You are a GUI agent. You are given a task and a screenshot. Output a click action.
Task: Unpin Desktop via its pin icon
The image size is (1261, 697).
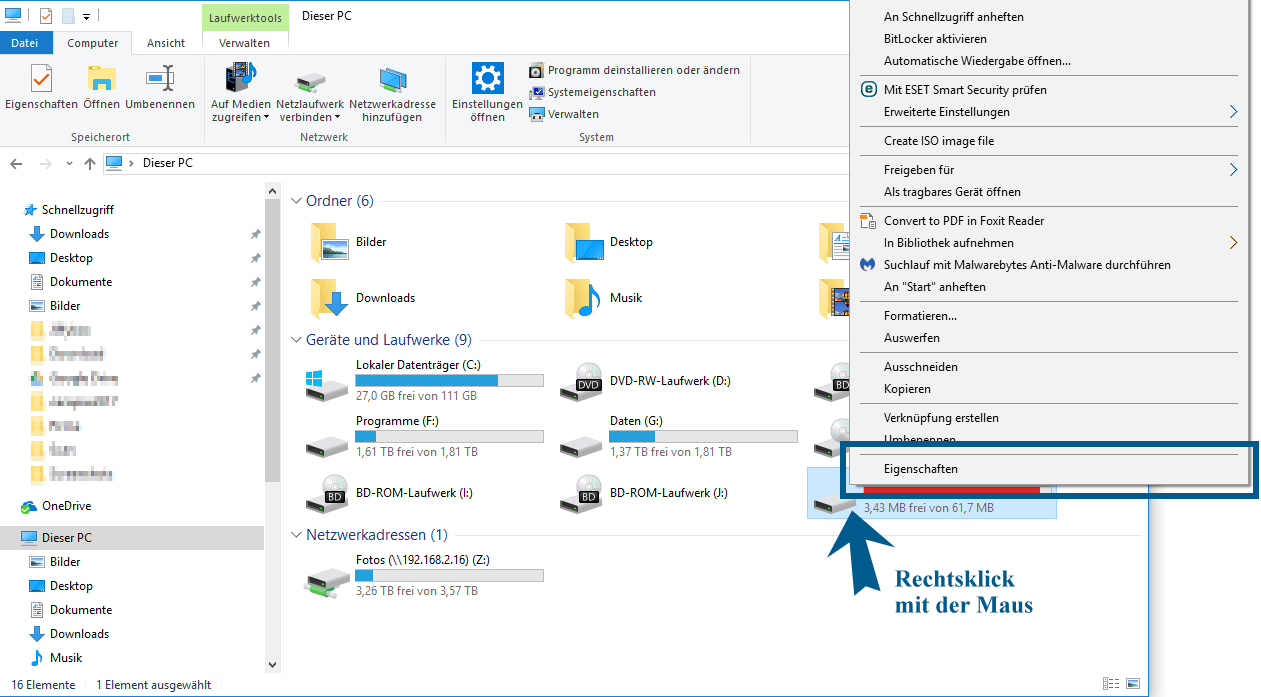[255, 258]
